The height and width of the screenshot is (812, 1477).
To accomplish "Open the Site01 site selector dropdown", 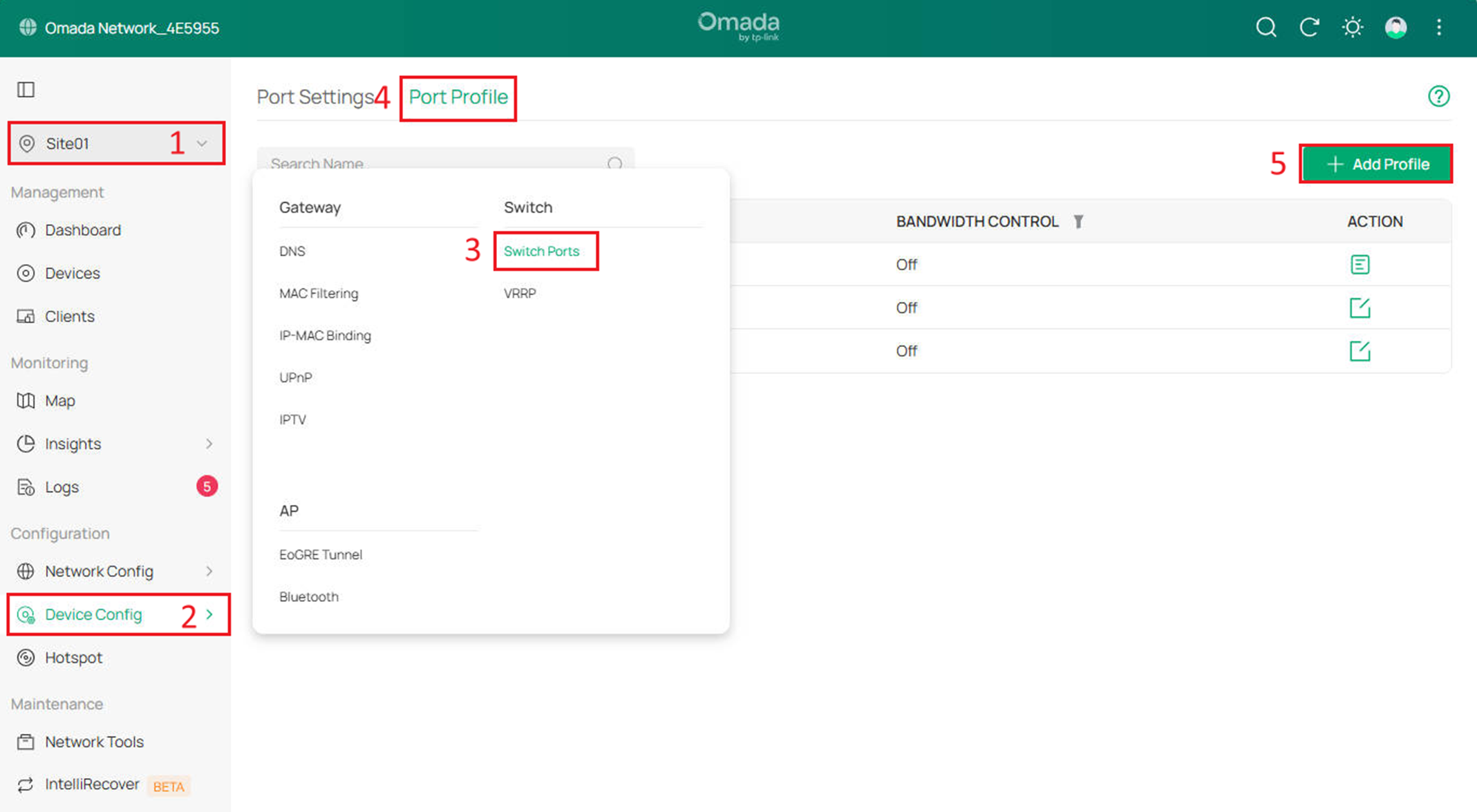I will (x=116, y=143).
